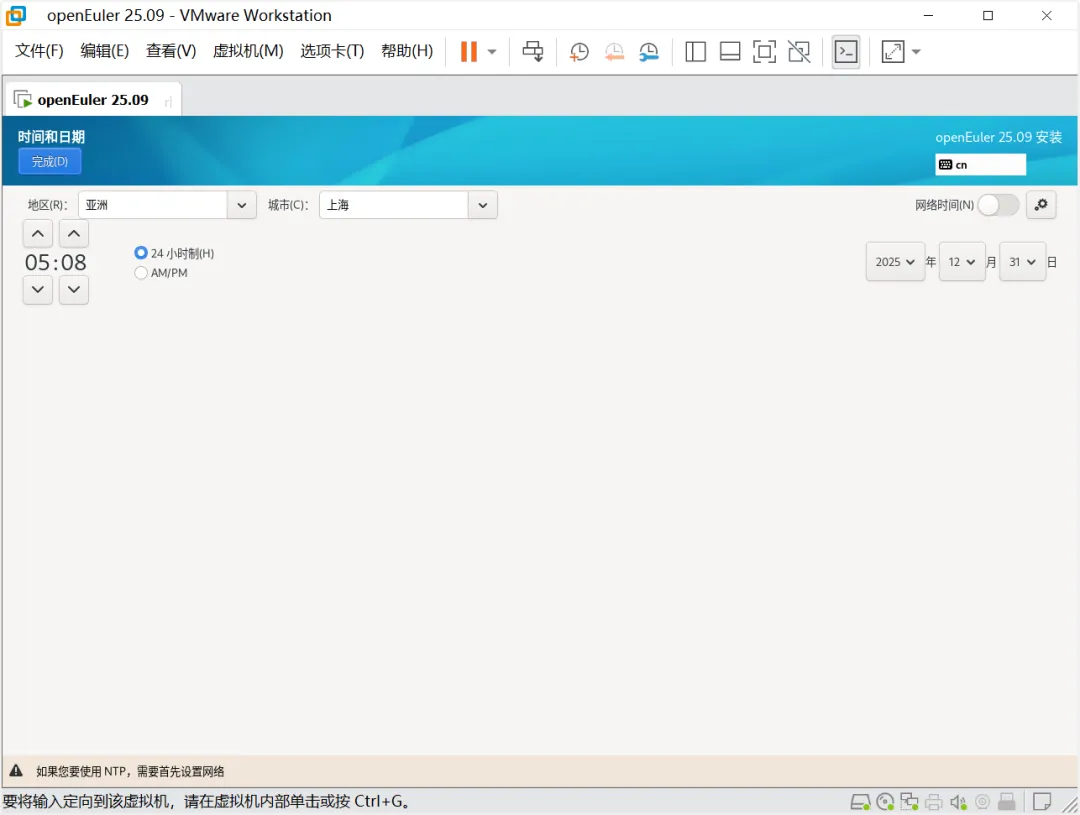Open the 帮助(H) menu
This screenshot has width=1080, height=815.
(407, 51)
